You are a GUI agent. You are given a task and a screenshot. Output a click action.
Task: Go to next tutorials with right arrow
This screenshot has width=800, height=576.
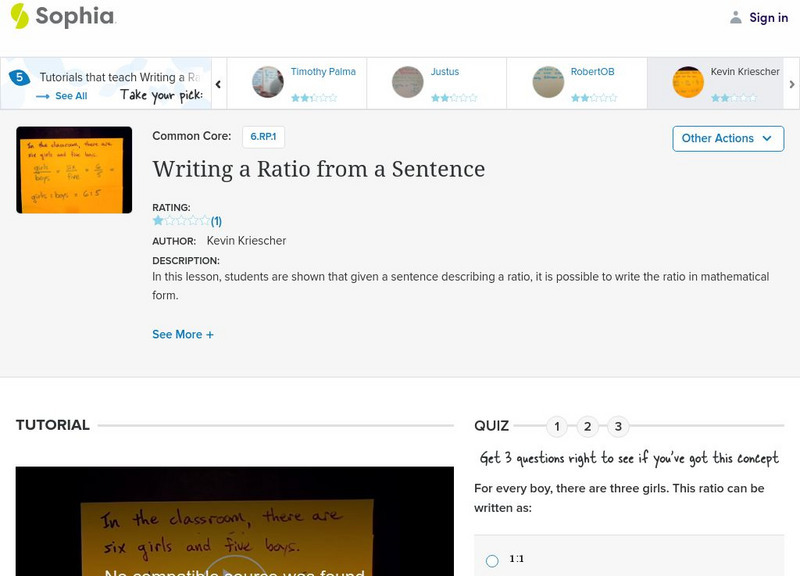click(x=792, y=84)
